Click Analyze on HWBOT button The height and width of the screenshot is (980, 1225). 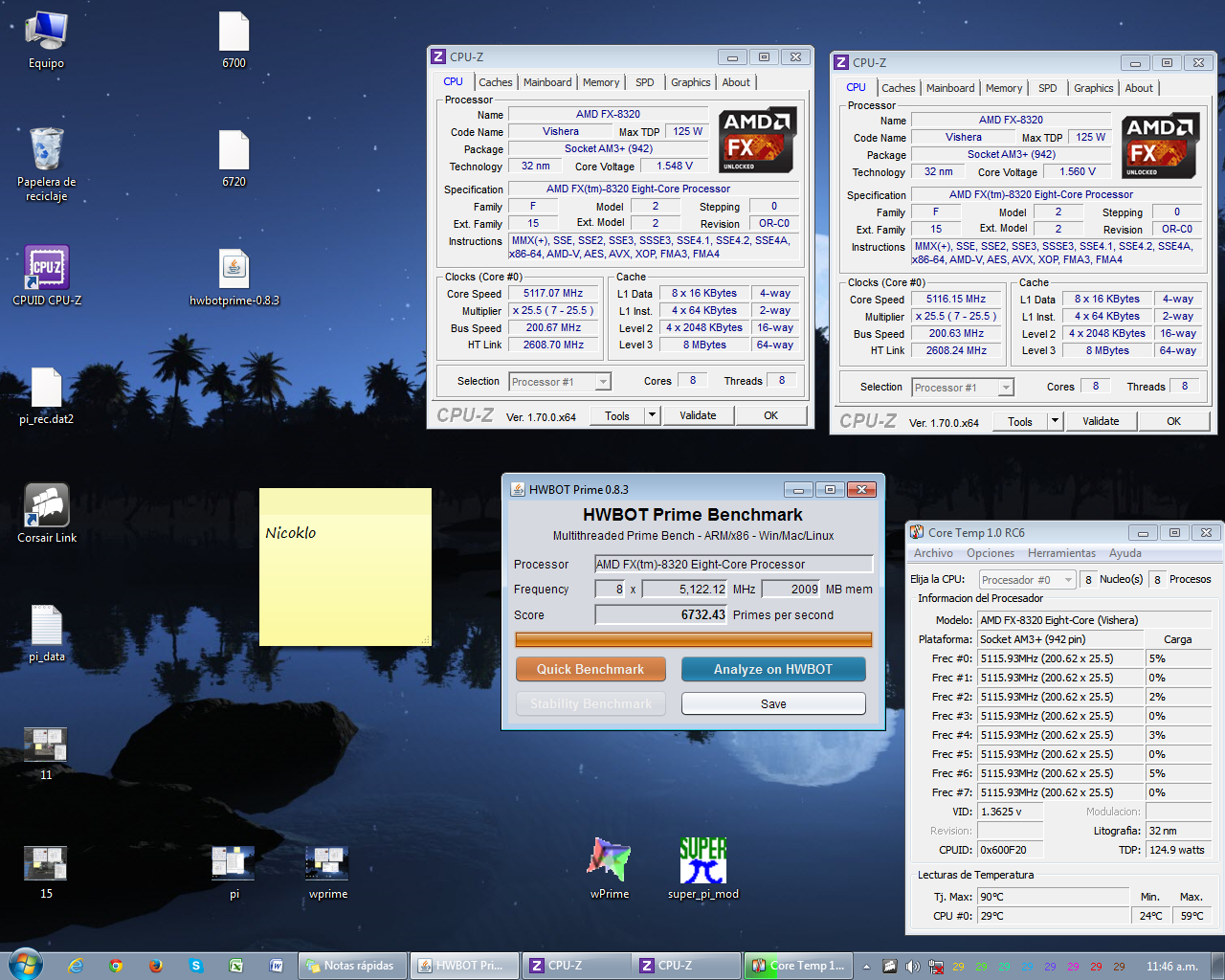pyautogui.click(x=773, y=669)
